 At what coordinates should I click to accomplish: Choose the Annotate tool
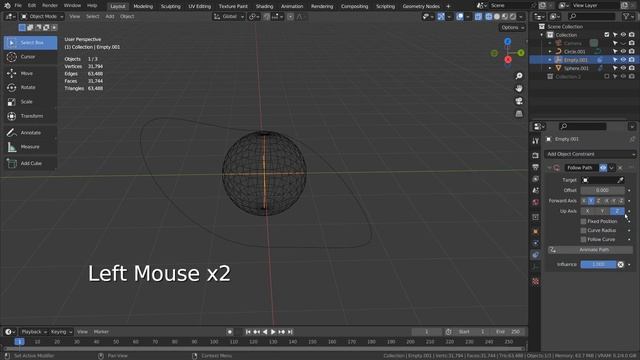[x=30, y=133]
